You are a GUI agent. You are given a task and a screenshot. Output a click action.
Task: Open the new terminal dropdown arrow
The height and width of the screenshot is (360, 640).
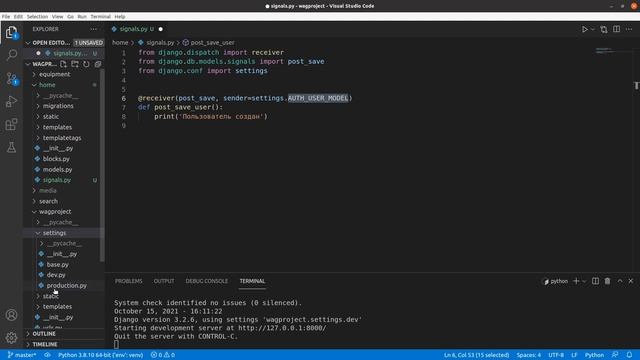pyautogui.click(x=584, y=281)
